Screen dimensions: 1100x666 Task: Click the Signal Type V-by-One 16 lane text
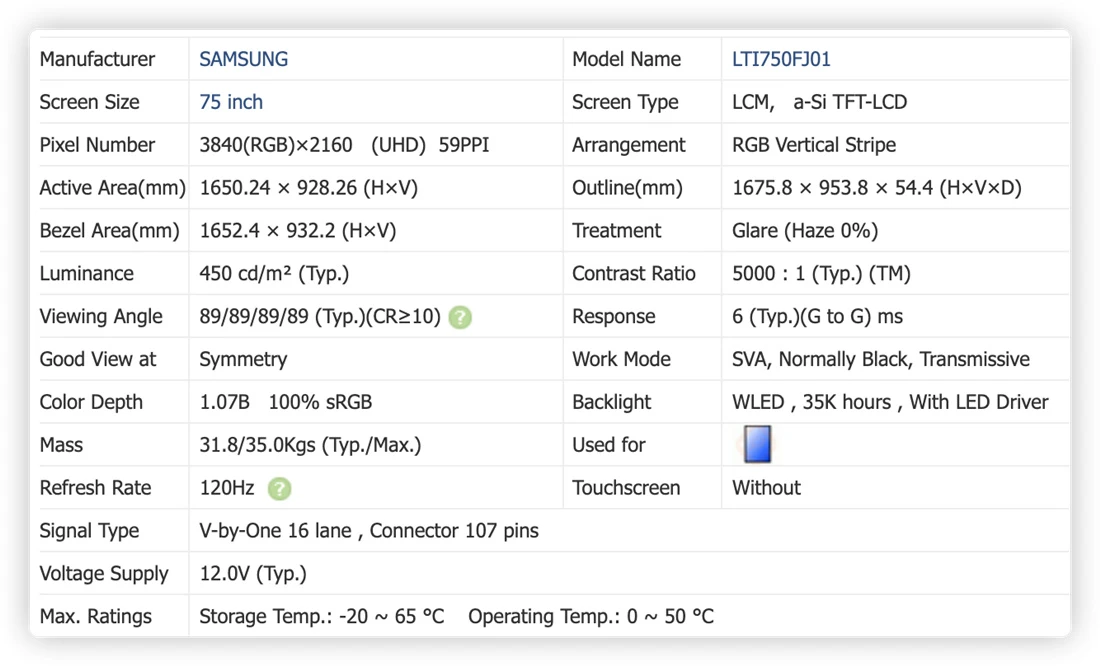pos(275,531)
